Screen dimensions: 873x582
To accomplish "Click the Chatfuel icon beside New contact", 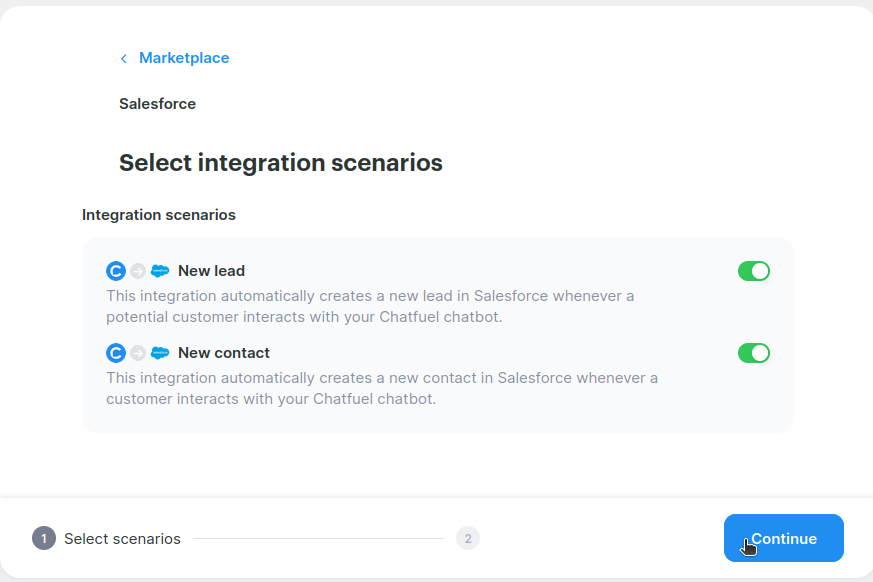I will coord(116,353).
